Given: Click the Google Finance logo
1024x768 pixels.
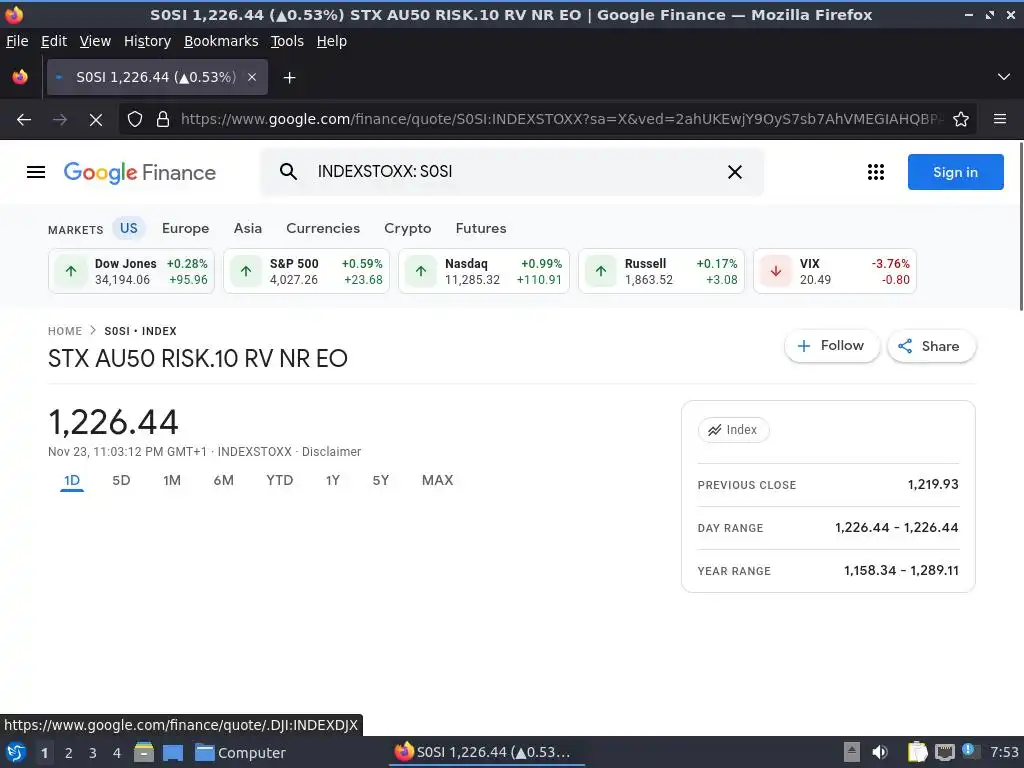Looking at the screenshot, I should pyautogui.click(x=140, y=172).
